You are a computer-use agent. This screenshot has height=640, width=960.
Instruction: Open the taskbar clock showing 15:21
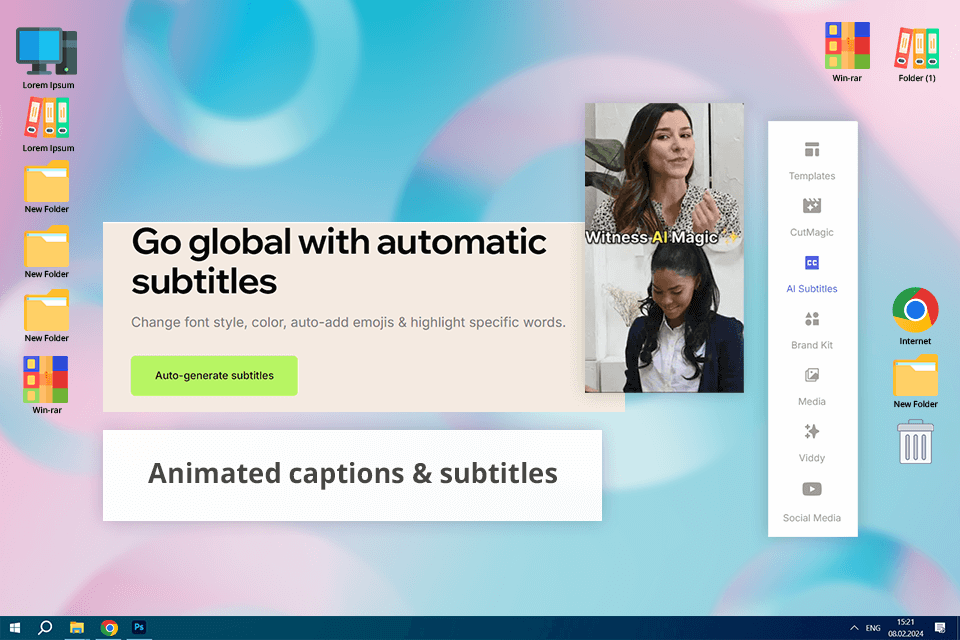pyautogui.click(x=906, y=628)
